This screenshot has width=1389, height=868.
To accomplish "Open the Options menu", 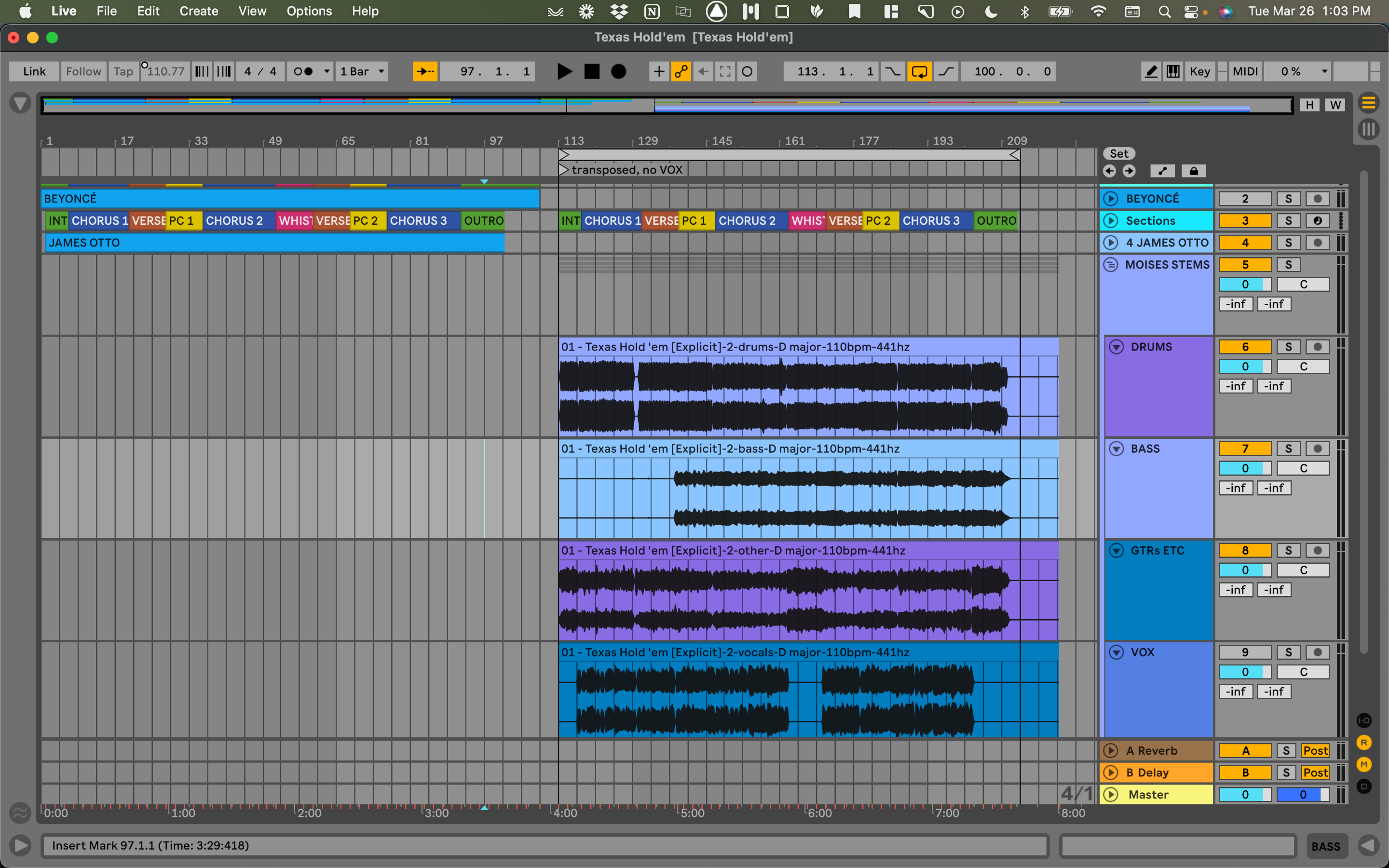I will pos(309,11).
